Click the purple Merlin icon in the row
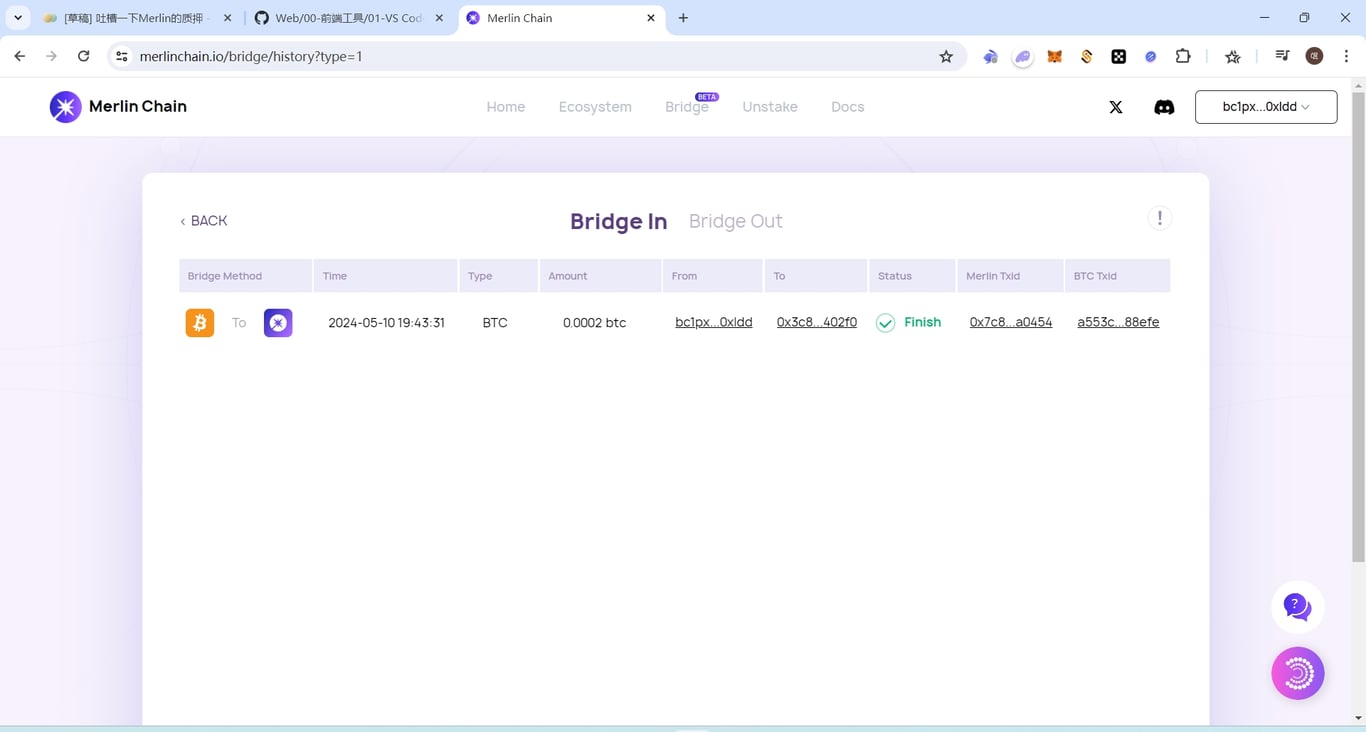 278,323
